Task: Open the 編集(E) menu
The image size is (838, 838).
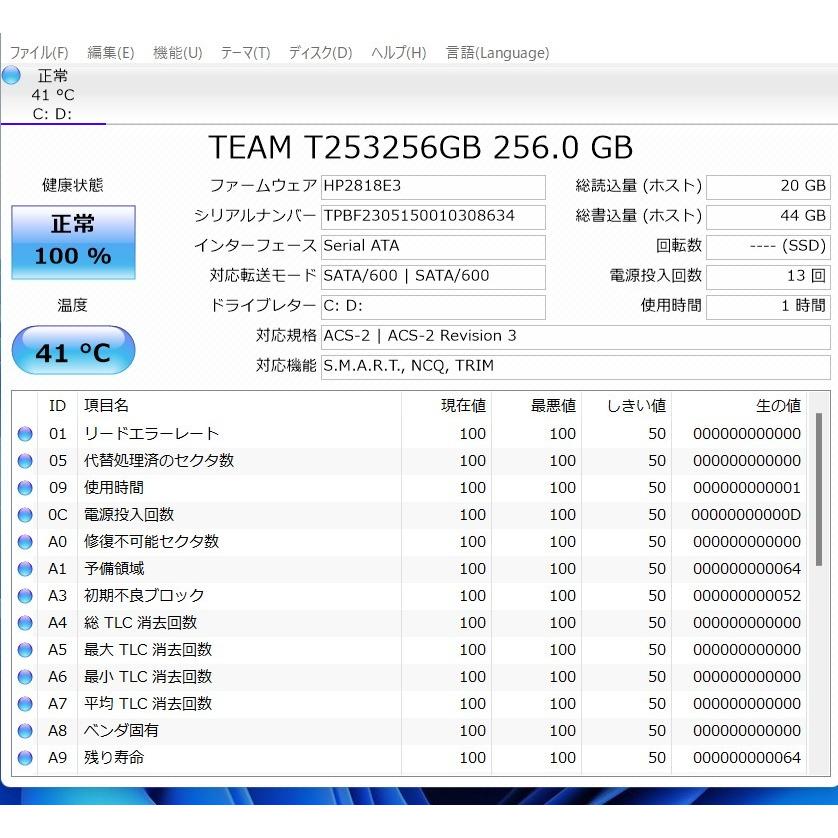Action: pos(110,53)
